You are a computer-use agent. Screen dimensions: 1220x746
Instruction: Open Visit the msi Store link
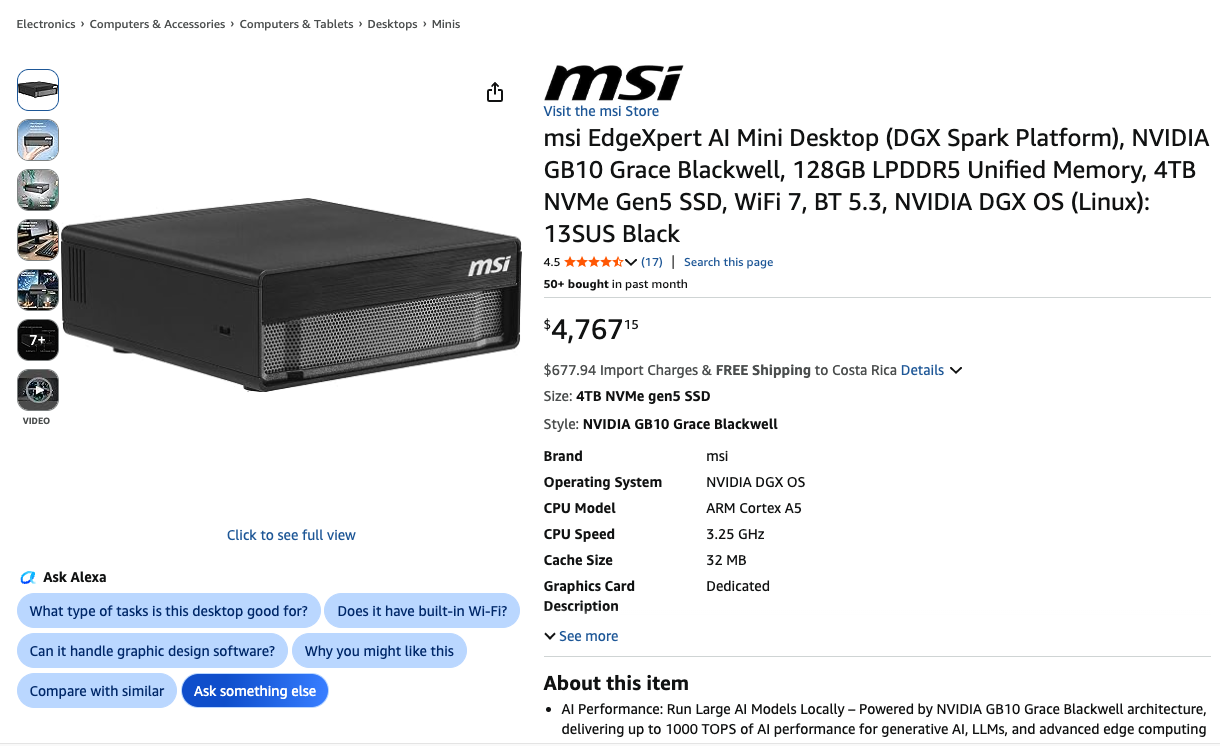601,111
